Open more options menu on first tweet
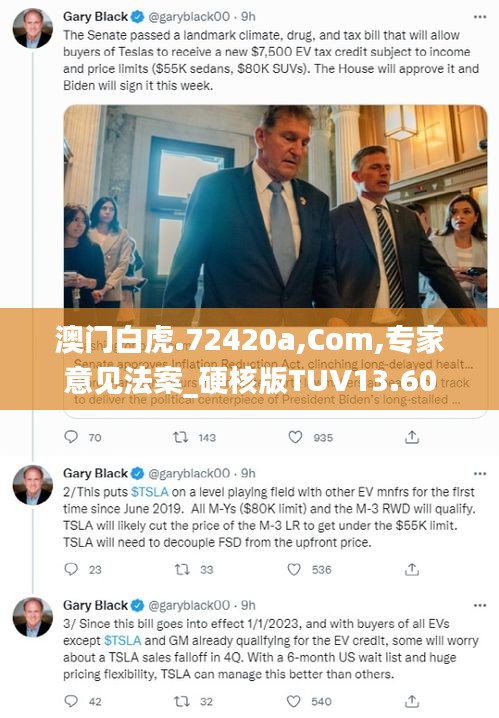Image resolution: width=499 pixels, height=718 pixels. (480, 17)
